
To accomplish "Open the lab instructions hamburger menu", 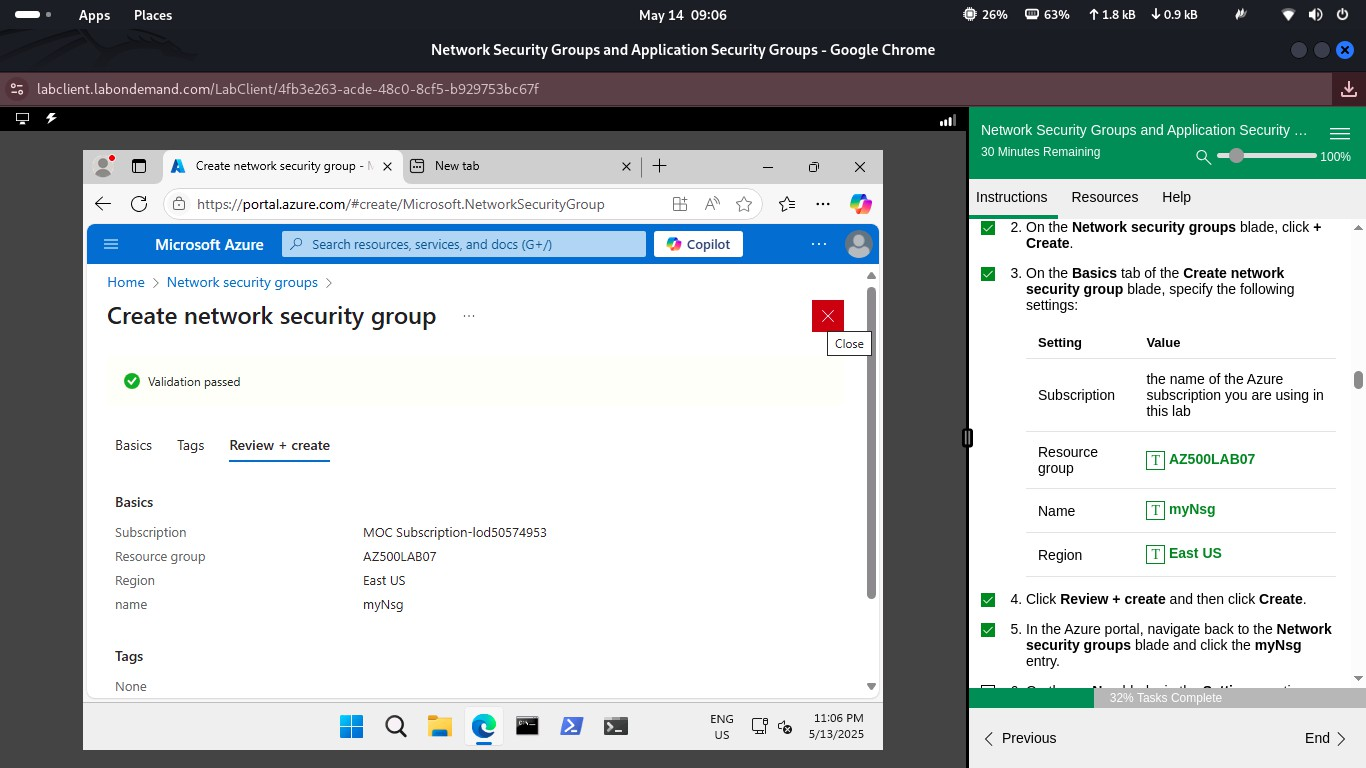I will [x=1339, y=133].
